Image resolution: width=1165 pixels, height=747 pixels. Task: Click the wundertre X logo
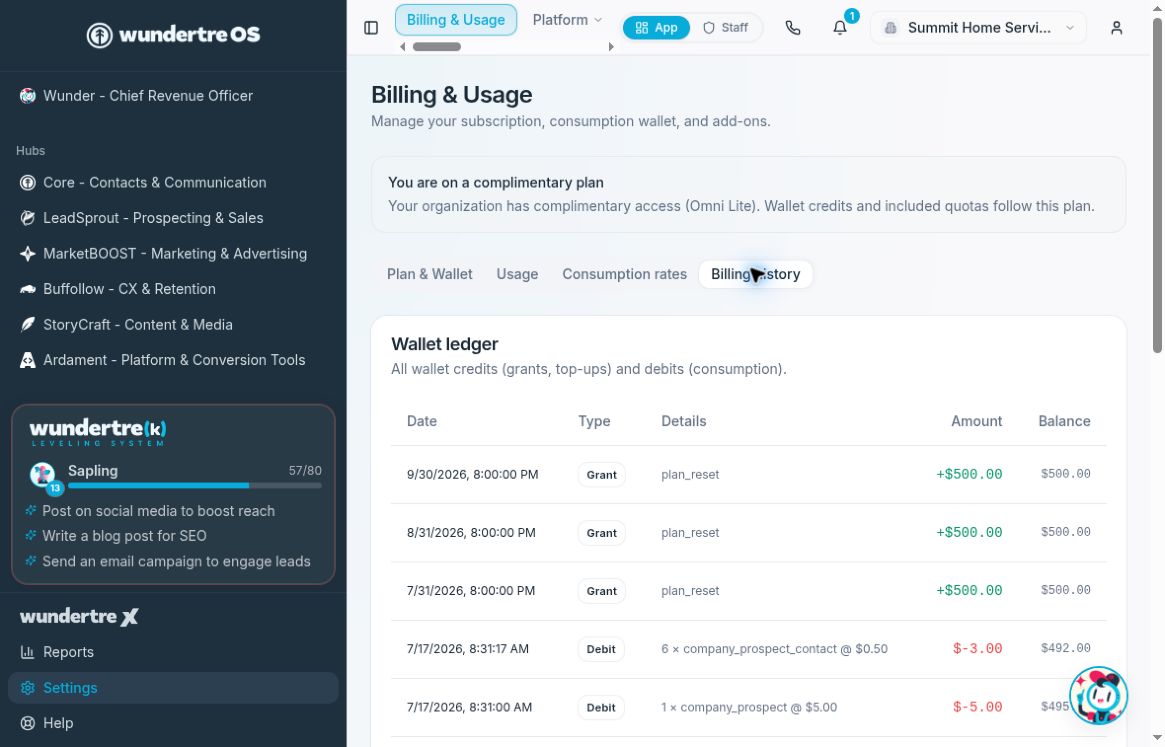coord(79,616)
